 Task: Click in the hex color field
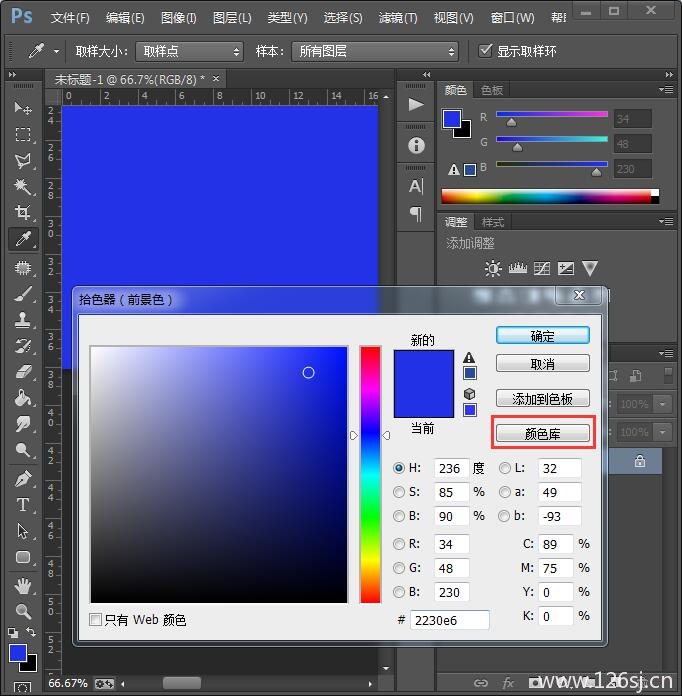click(449, 620)
